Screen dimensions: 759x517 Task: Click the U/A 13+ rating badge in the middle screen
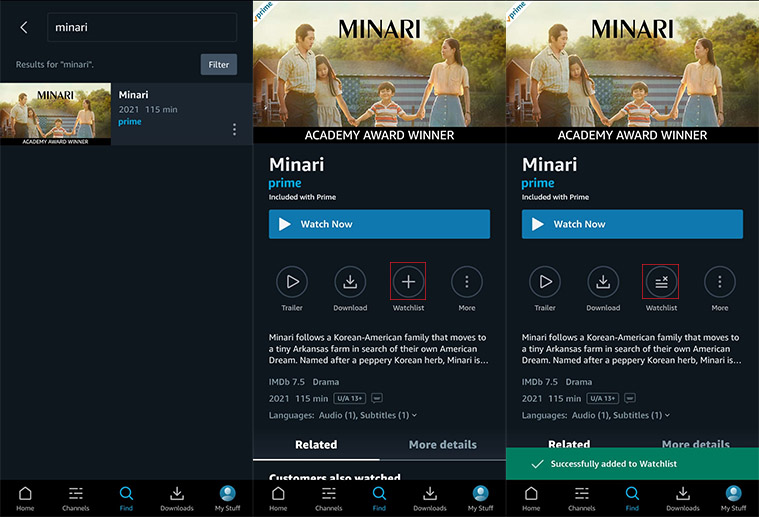(x=349, y=398)
